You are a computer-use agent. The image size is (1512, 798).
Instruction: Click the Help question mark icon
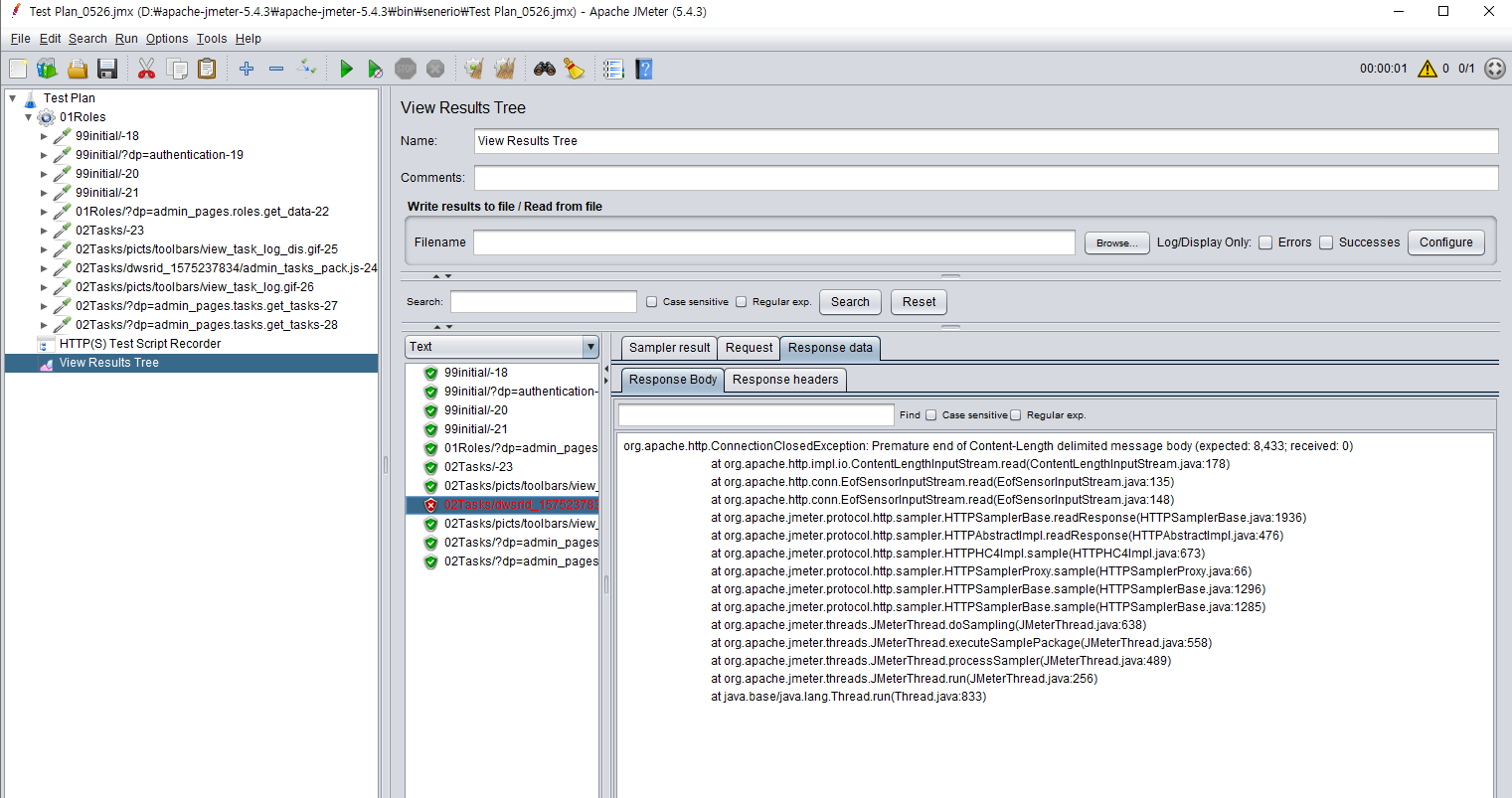point(644,69)
